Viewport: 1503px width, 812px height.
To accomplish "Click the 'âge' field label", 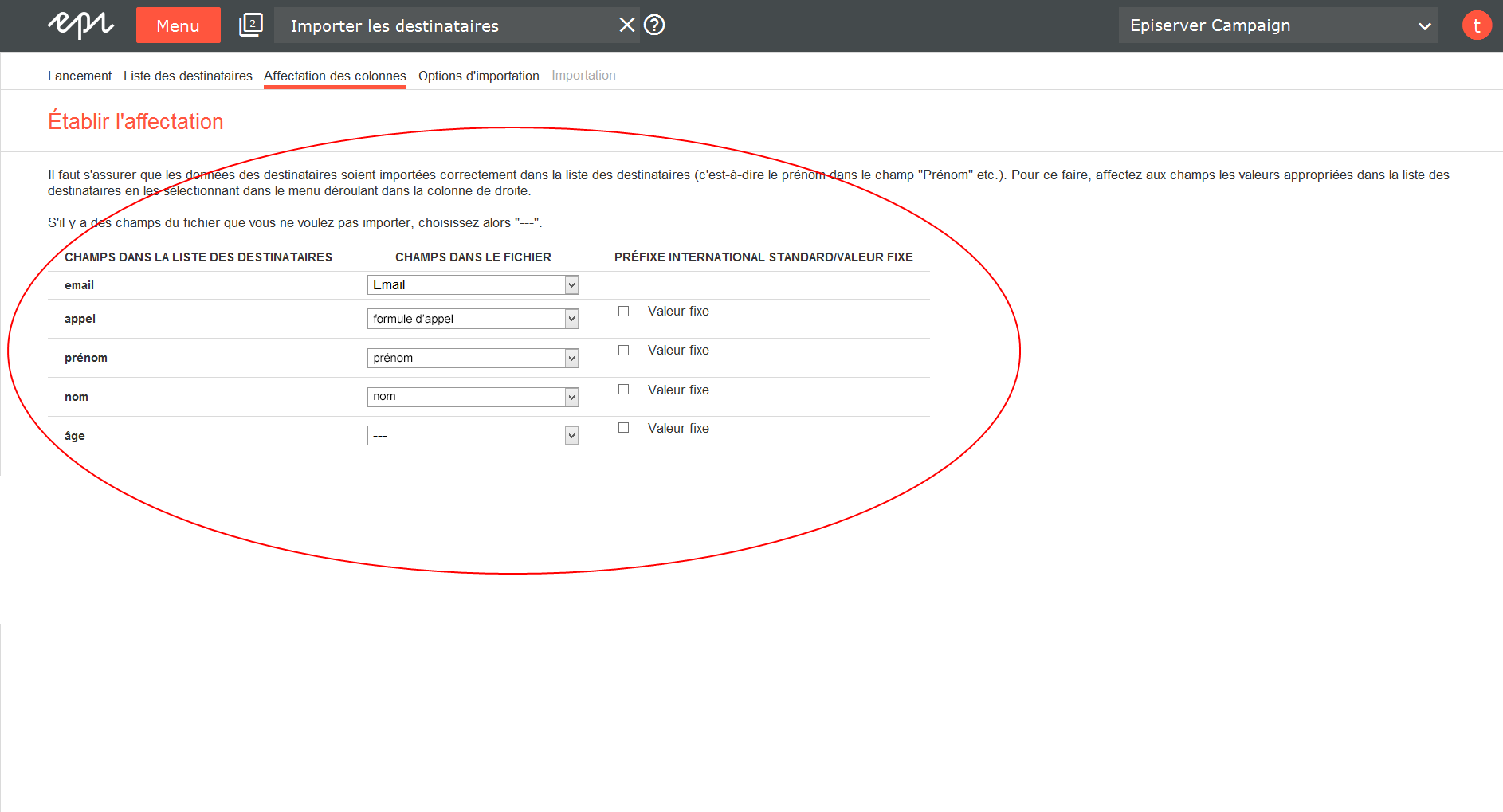I will click(x=75, y=436).
